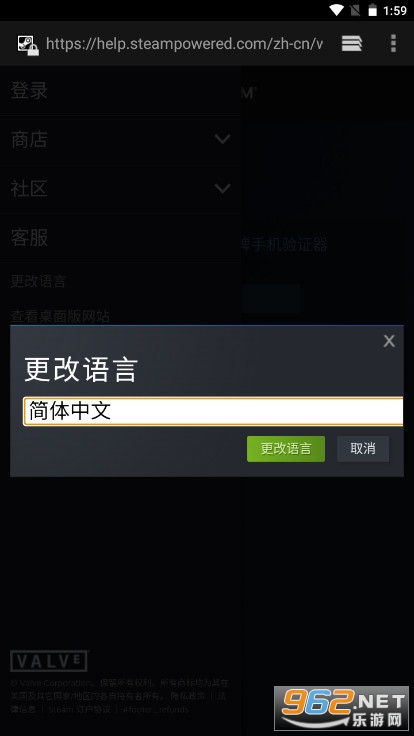Tap the Steam site icon in address bar
The width and height of the screenshot is (414, 736).
pyautogui.click(x=28, y=45)
